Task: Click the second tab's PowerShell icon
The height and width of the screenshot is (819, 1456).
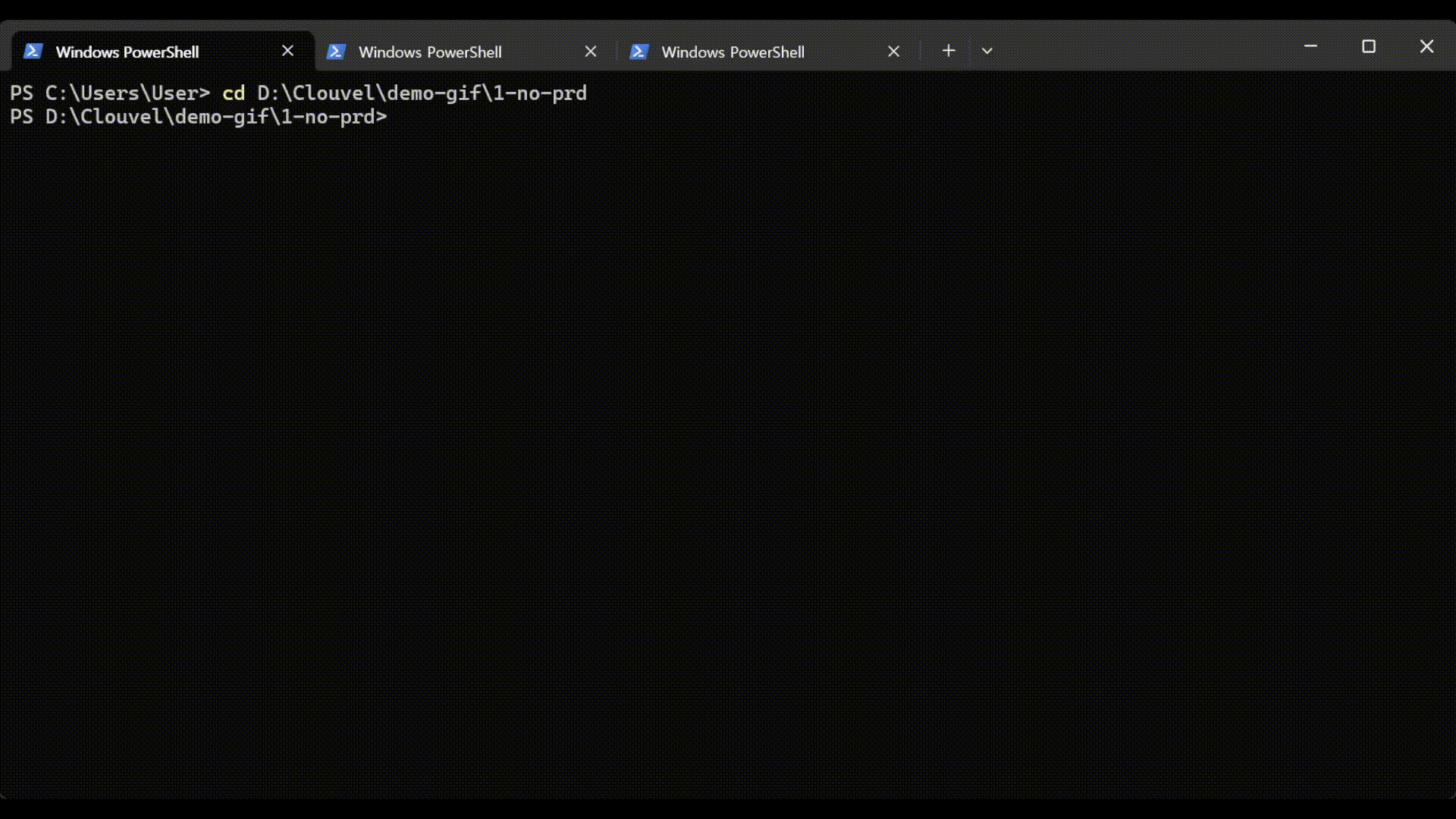Action: [336, 52]
